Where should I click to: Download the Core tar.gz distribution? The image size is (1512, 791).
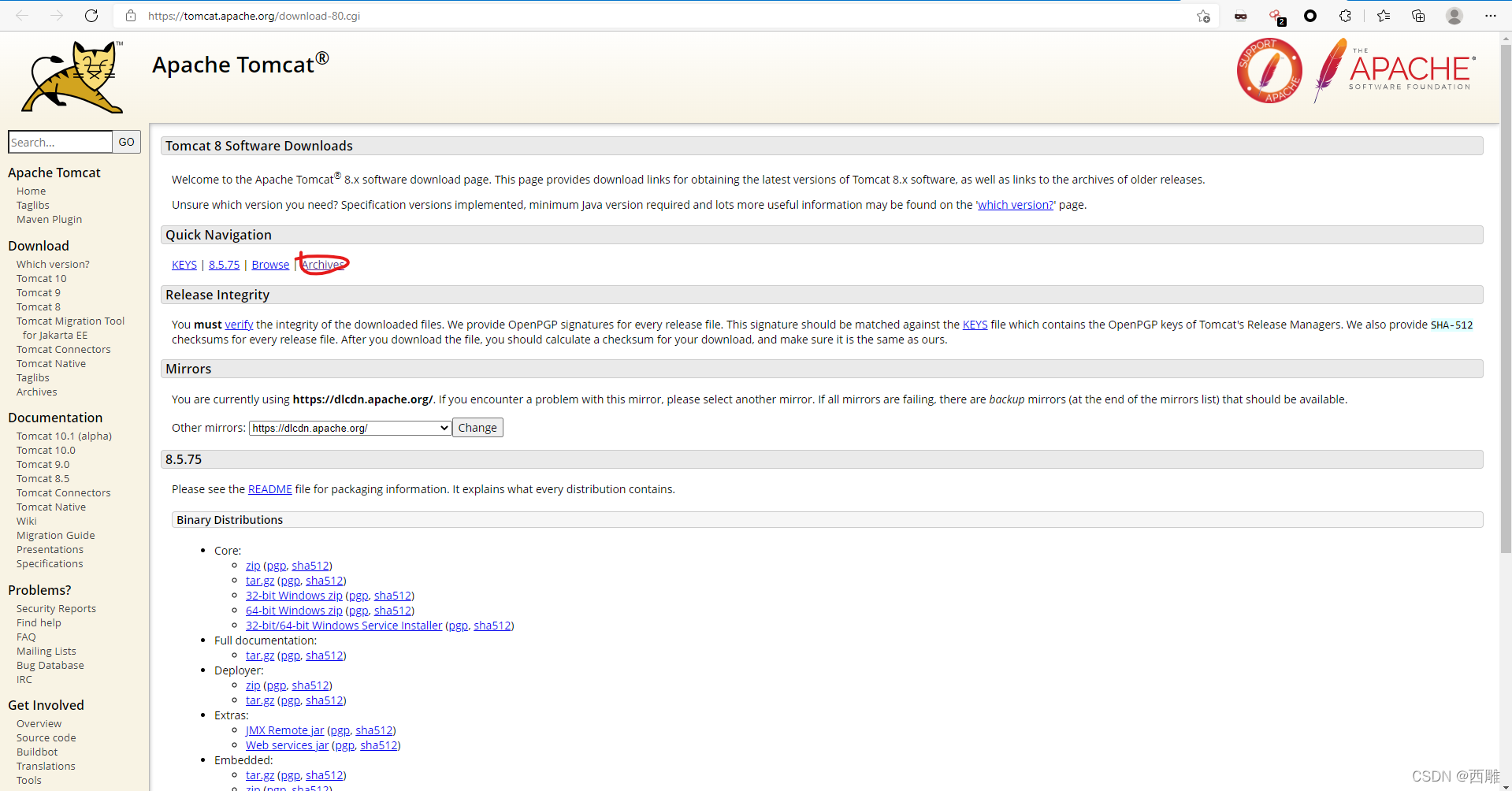pyautogui.click(x=260, y=581)
